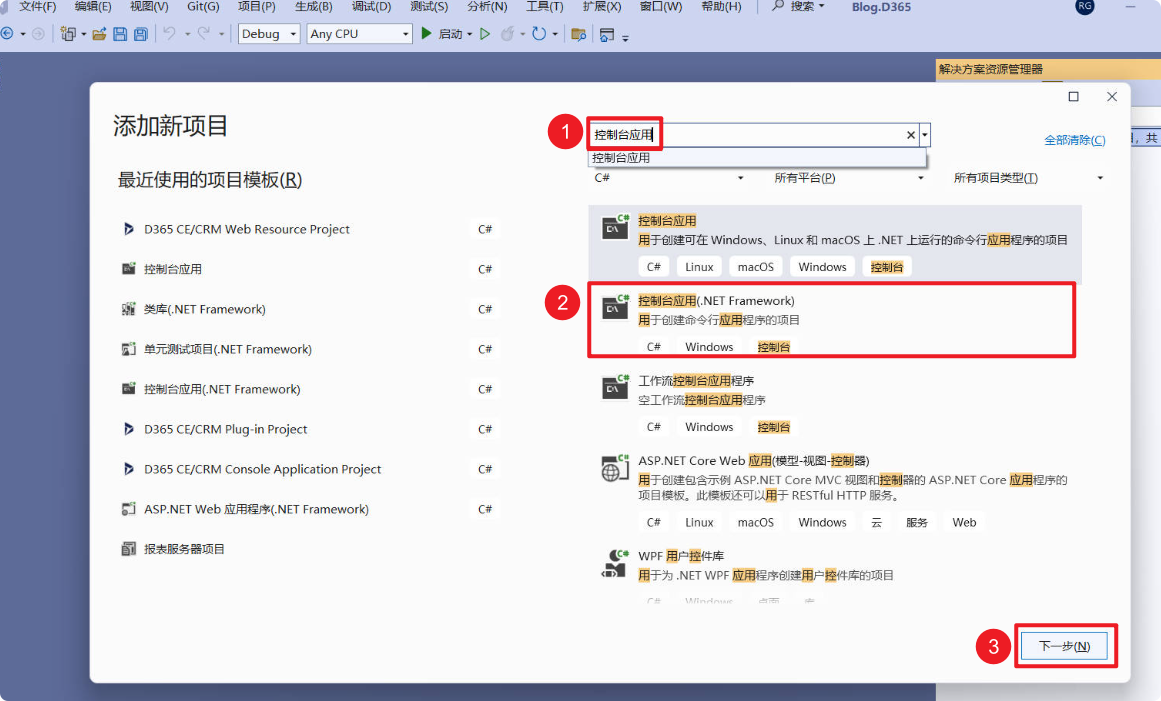Viewport: 1161px width, 701px height.
Task: Click the find in files folder icon
Action: pos(579,34)
